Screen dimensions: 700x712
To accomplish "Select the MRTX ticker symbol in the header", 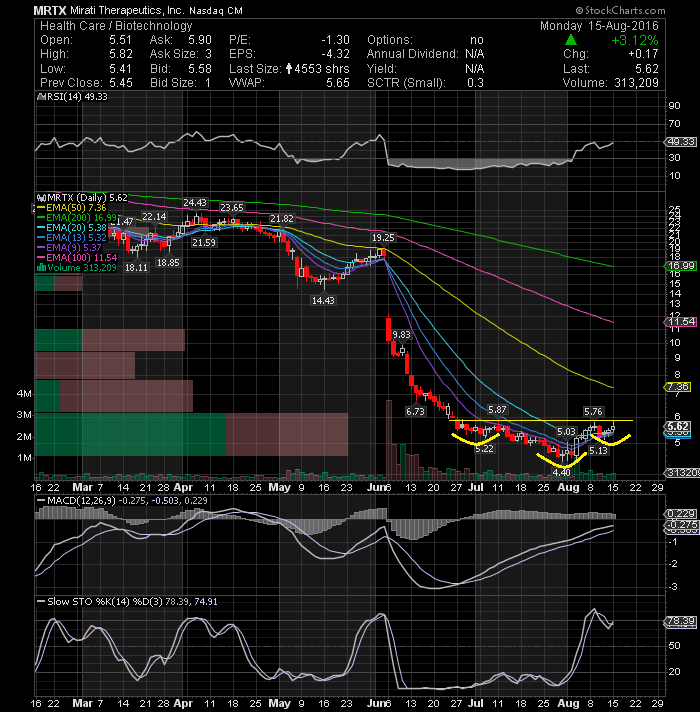I will click(50, 10).
